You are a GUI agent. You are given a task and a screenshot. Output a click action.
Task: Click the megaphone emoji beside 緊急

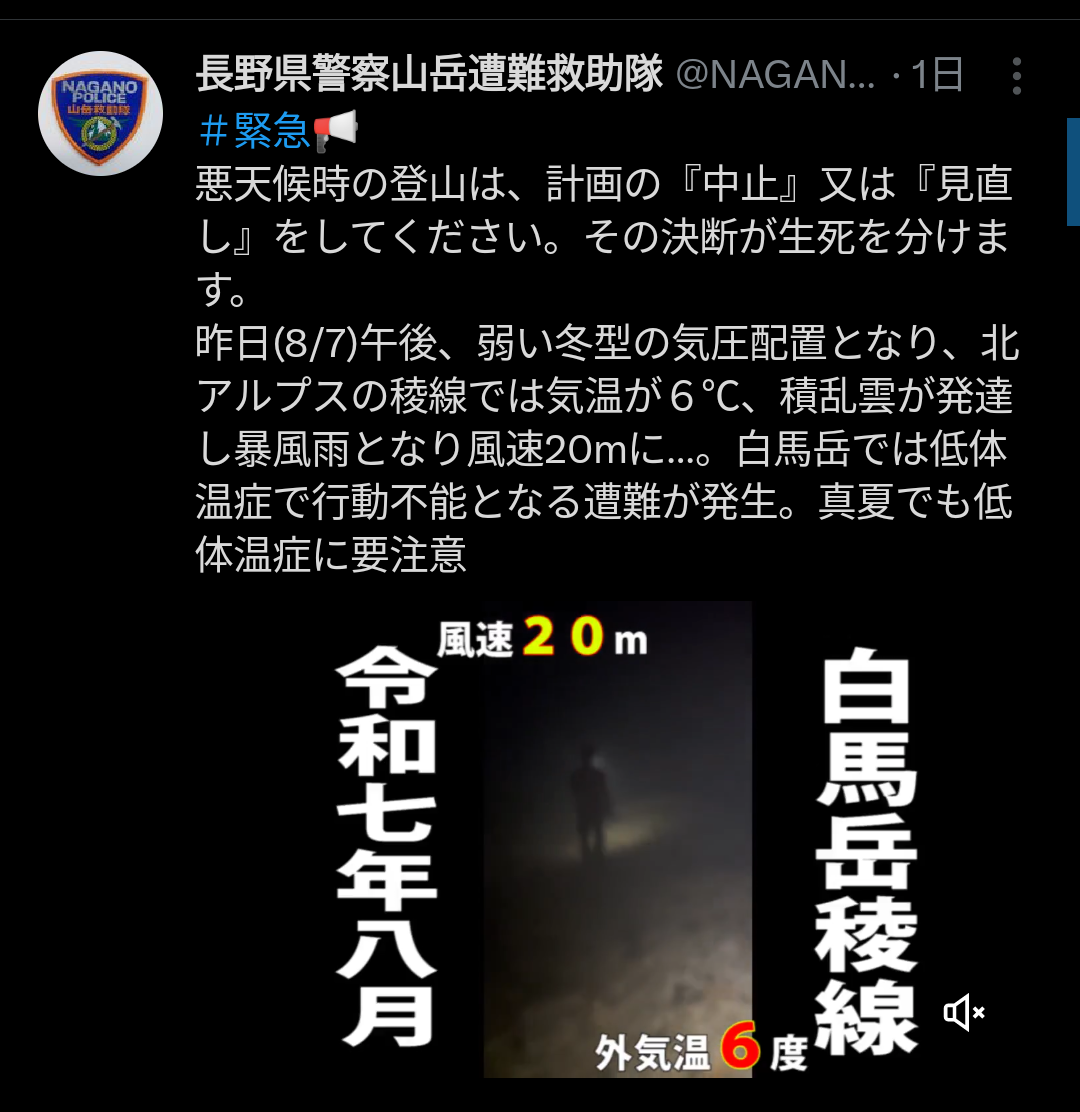pyautogui.click(x=335, y=130)
